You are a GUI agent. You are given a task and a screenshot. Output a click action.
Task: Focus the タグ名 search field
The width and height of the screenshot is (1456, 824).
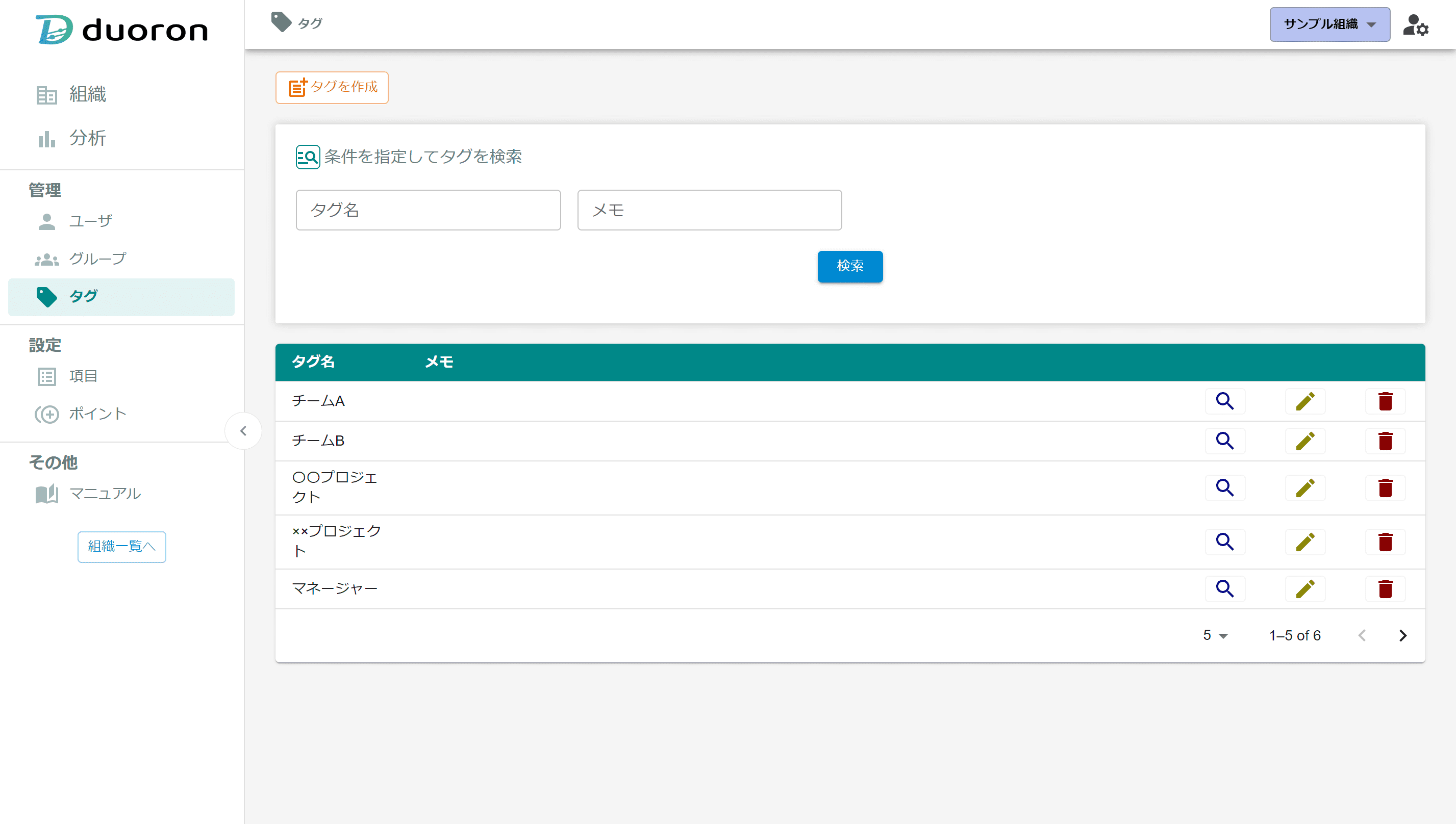(428, 210)
